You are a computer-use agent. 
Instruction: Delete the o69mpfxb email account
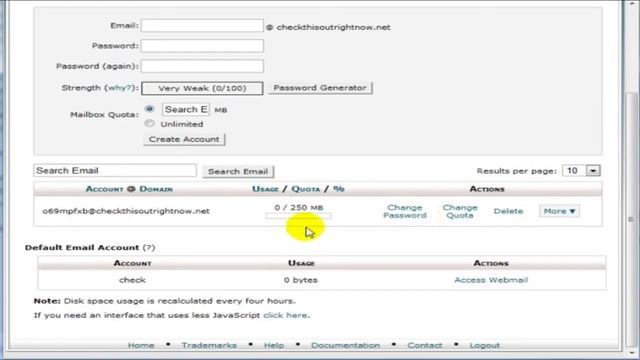pyautogui.click(x=508, y=211)
